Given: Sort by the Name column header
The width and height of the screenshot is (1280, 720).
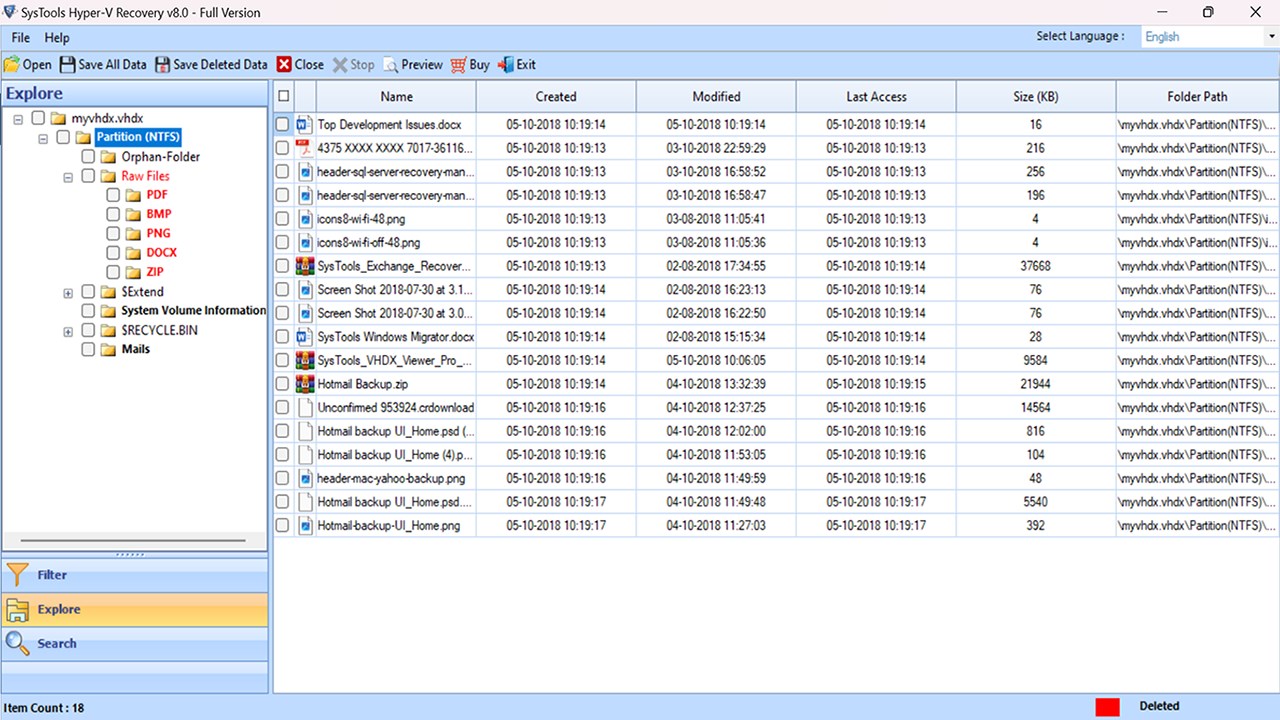Looking at the screenshot, I should point(396,96).
